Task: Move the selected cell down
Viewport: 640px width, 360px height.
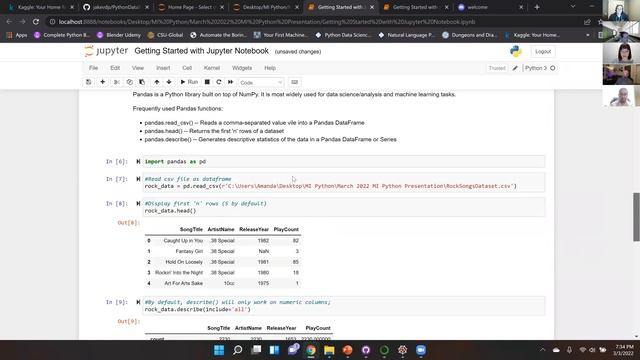Action: (x=169, y=82)
